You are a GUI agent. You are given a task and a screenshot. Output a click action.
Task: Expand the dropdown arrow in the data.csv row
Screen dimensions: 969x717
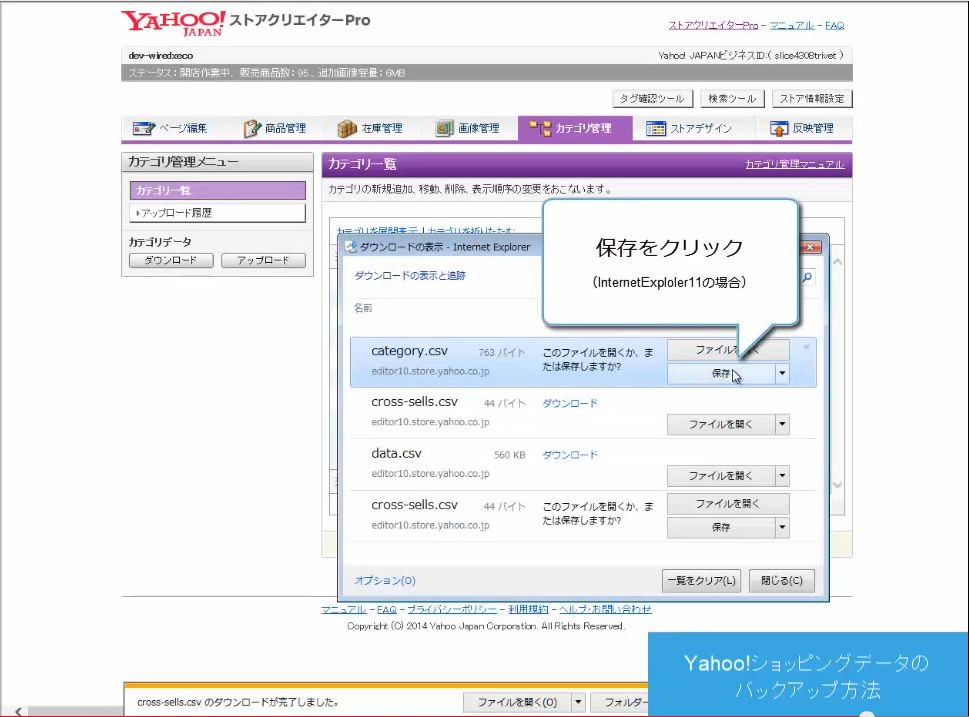click(782, 476)
